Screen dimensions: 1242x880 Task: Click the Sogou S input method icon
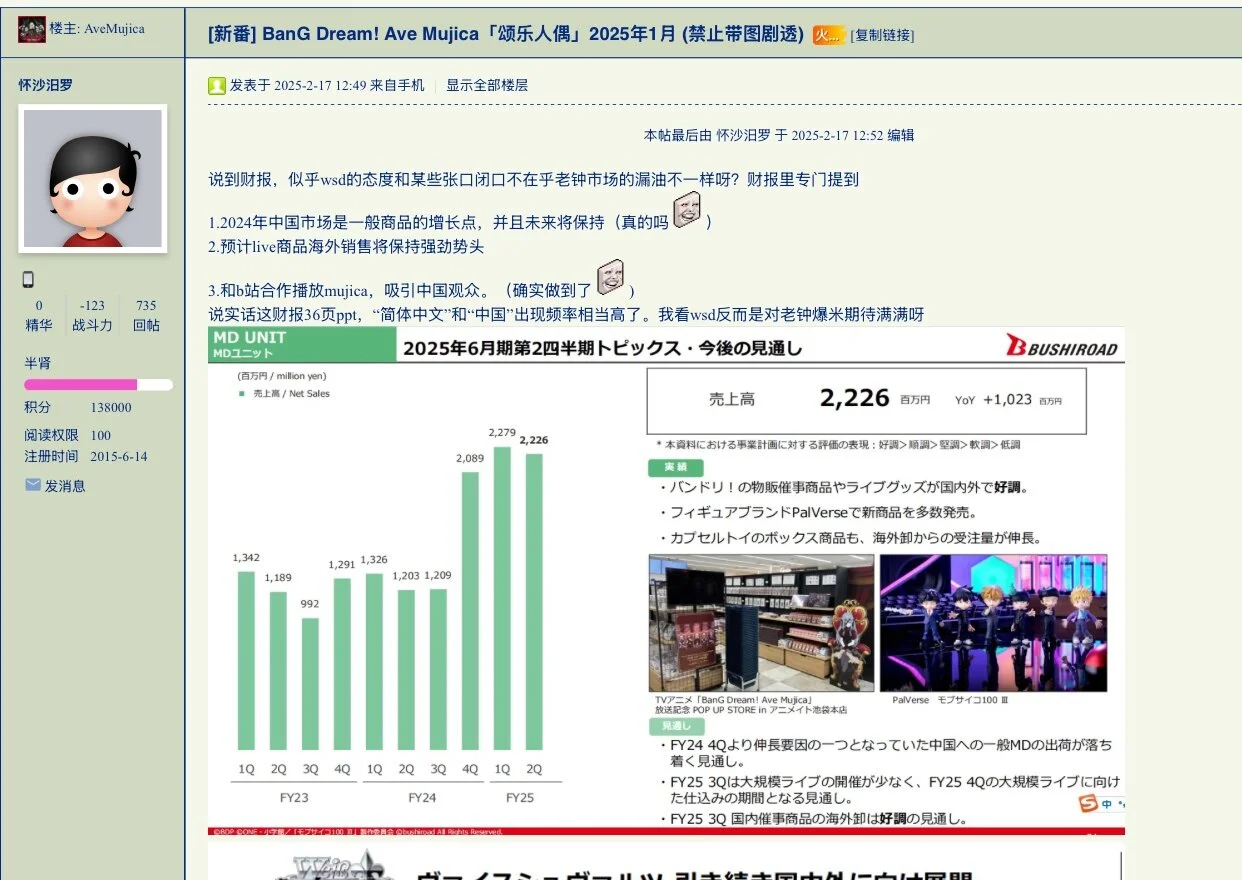point(1089,803)
